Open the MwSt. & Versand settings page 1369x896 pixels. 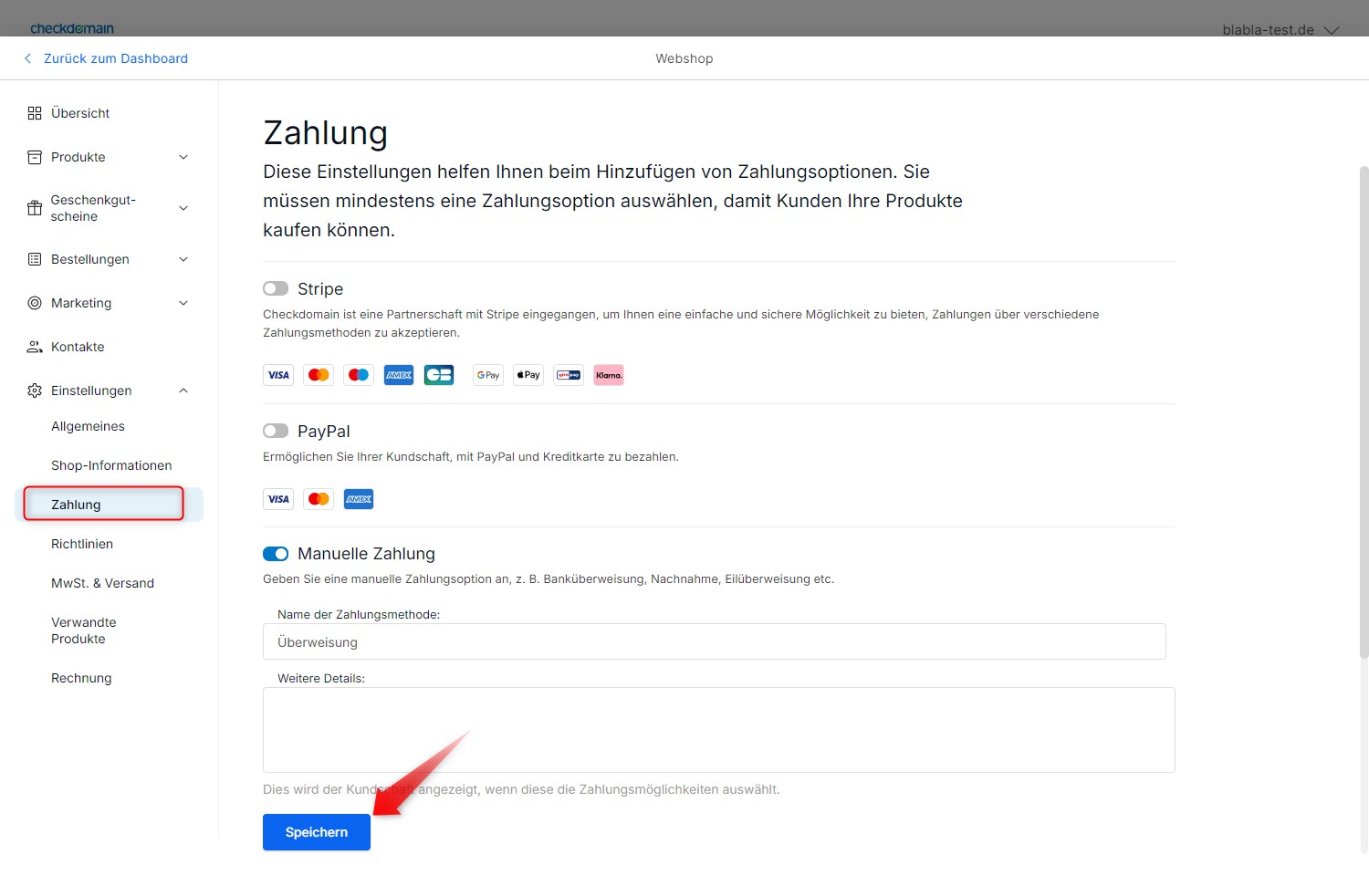pyautogui.click(x=102, y=583)
